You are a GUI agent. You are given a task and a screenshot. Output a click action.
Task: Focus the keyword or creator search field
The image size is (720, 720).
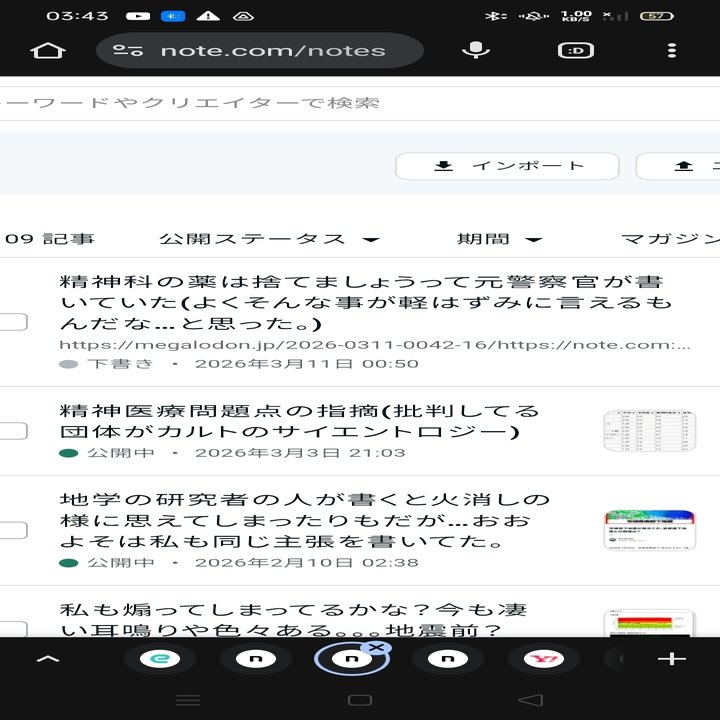pos(360,103)
